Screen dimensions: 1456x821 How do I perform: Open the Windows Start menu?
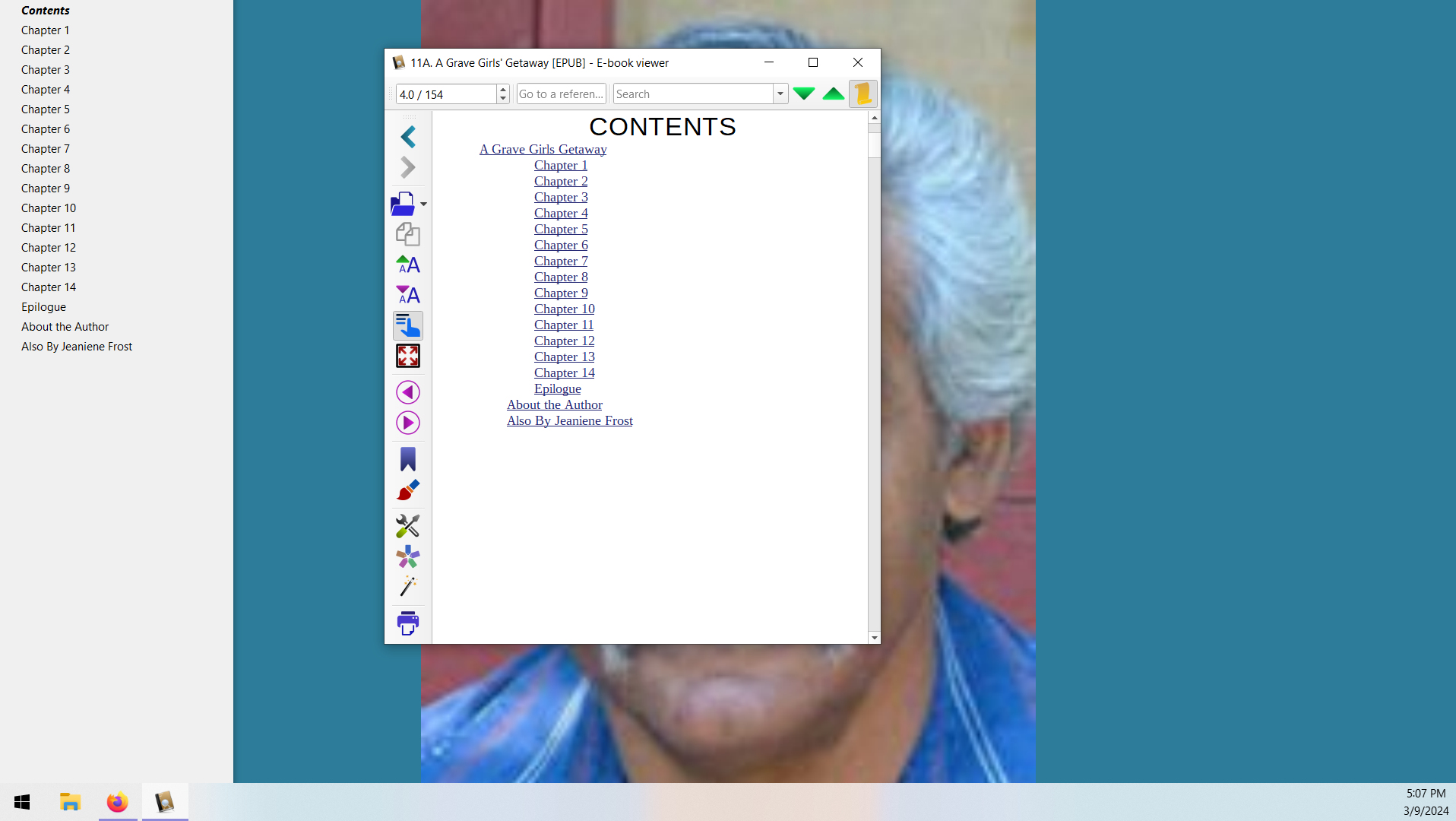click(x=22, y=802)
